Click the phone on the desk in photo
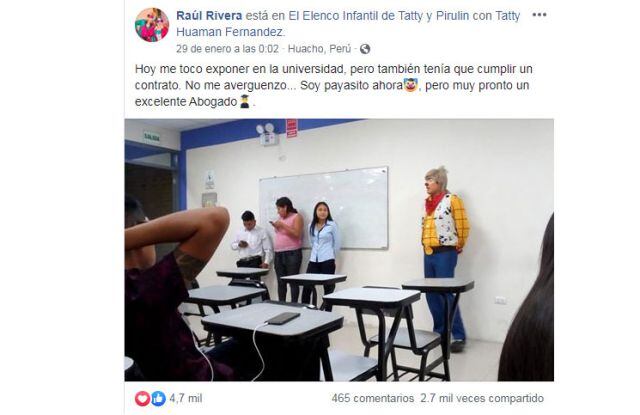 (283, 318)
